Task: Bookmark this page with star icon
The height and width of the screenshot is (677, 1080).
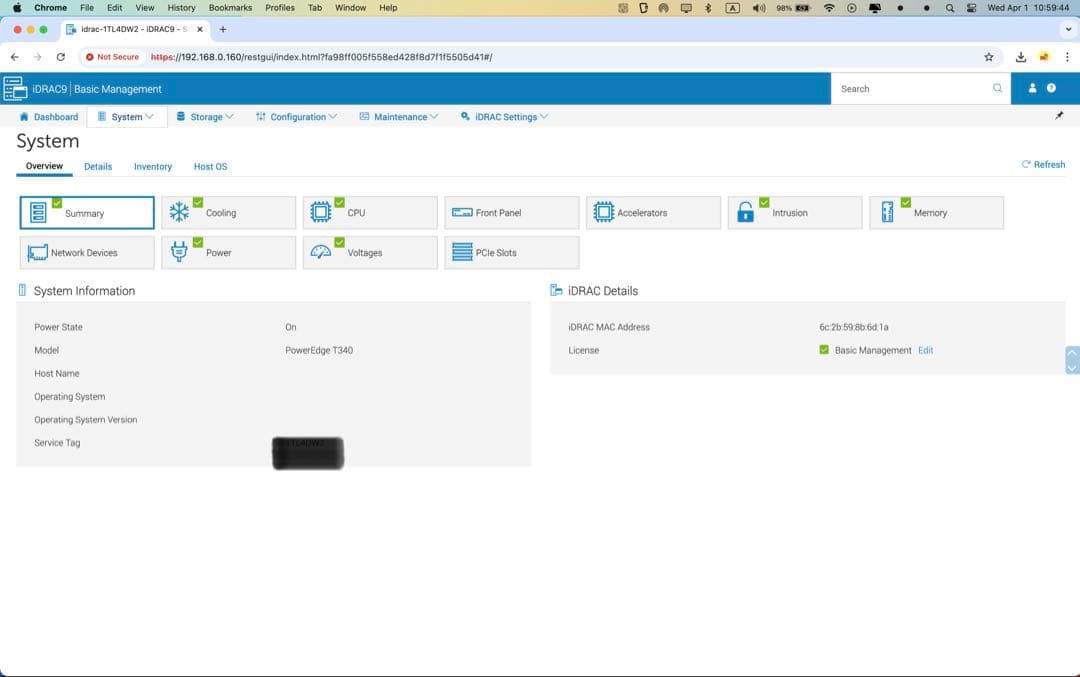Action: point(988,57)
